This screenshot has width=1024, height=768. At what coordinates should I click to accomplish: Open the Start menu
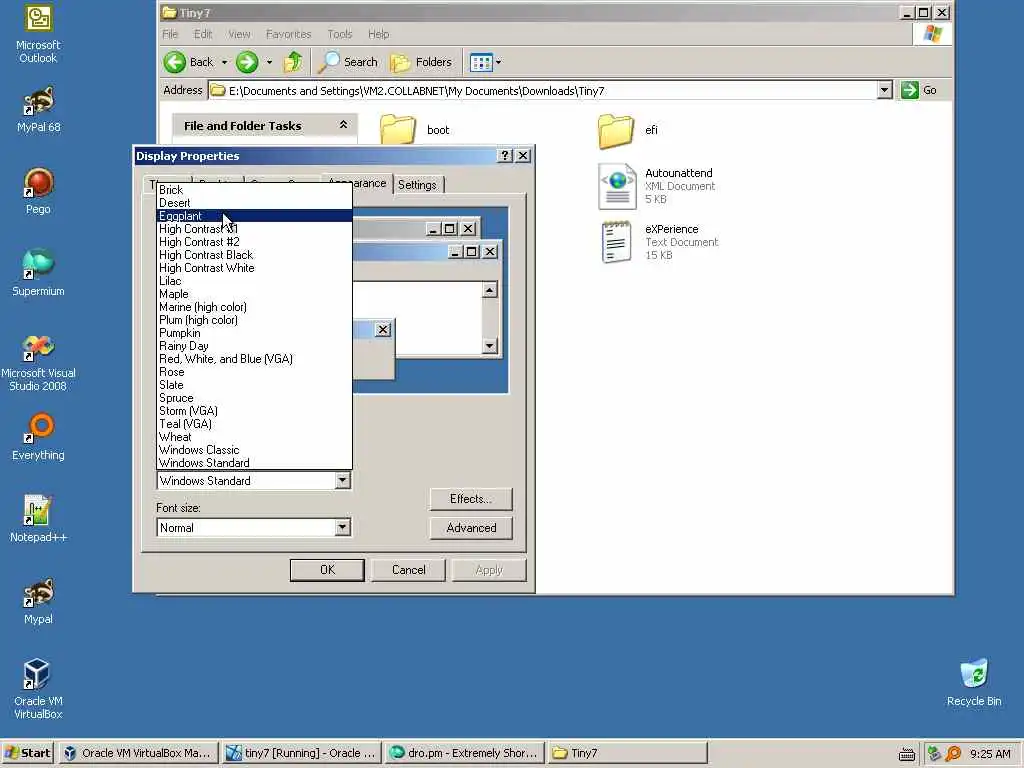(x=28, y=753)
